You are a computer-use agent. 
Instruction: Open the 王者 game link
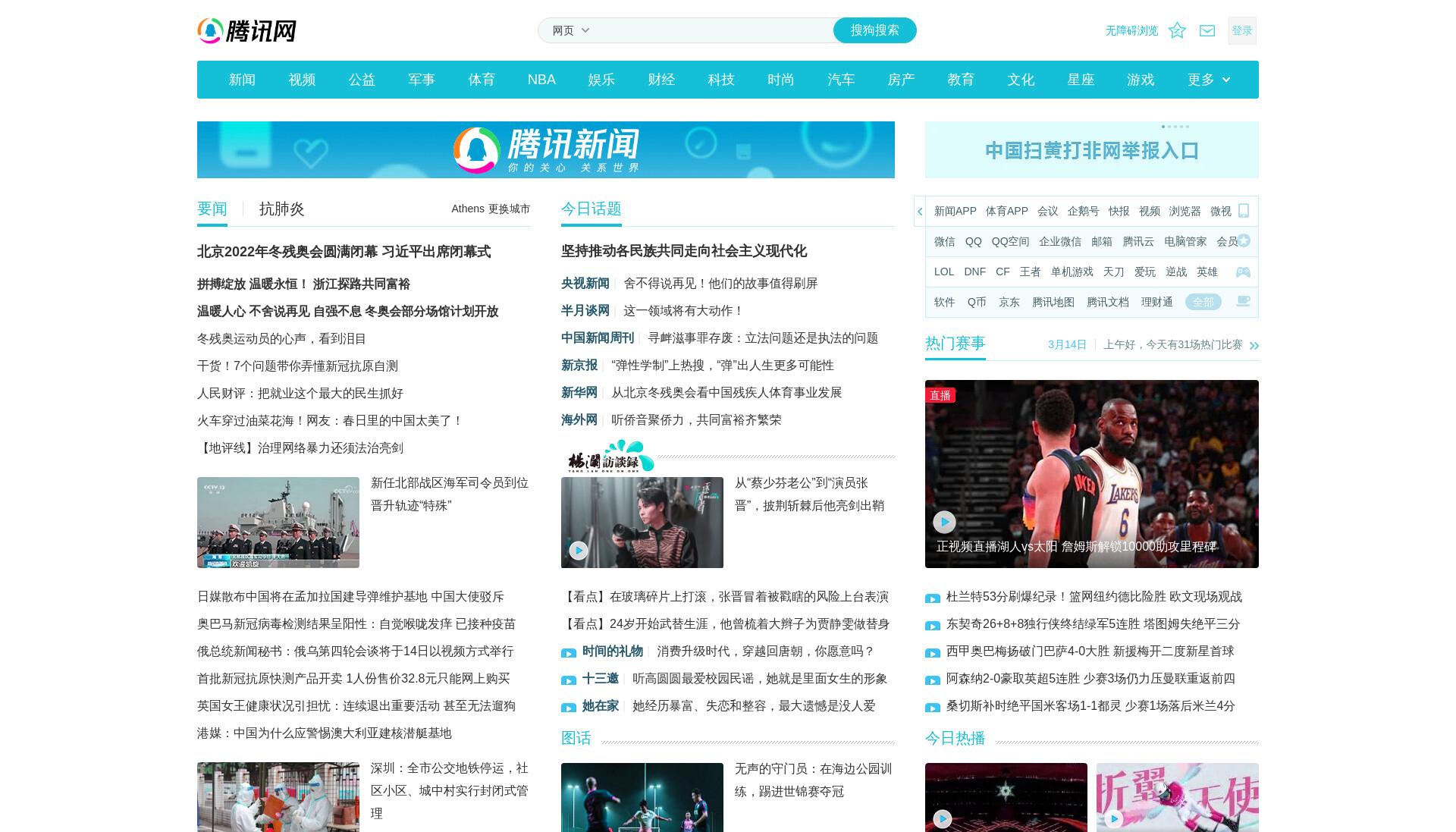pyautogui.click(x=1030, y=272)
